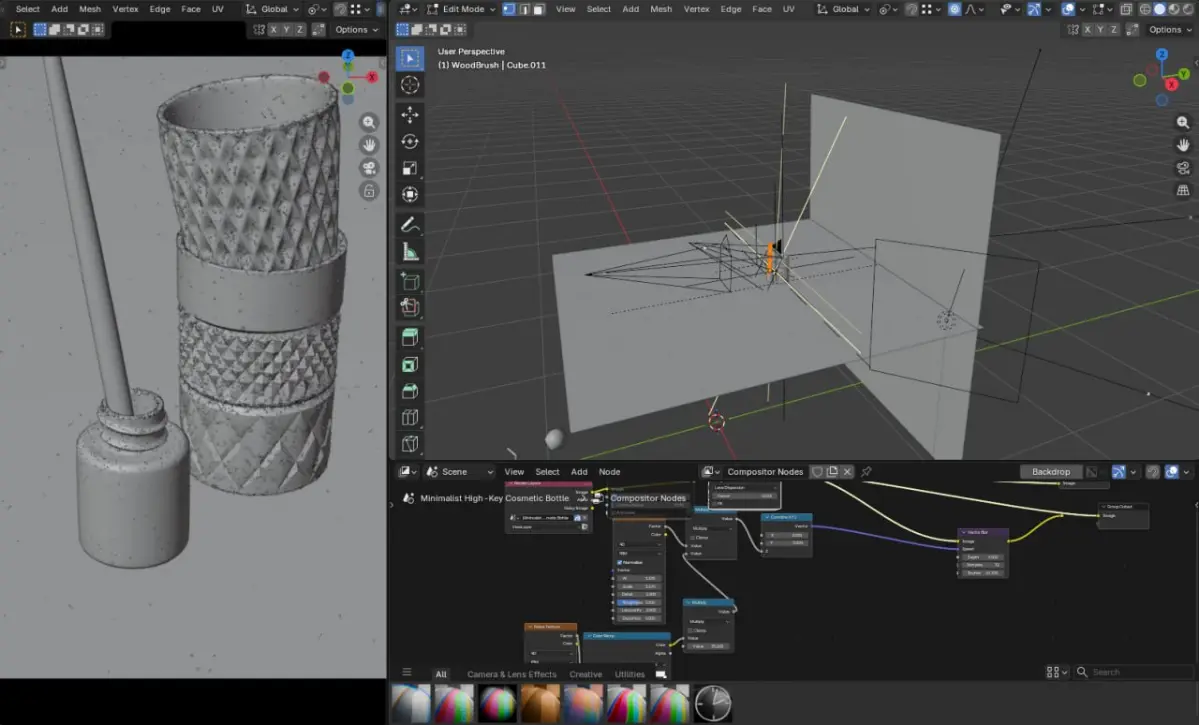Open Global orientation dropdown in left viewport
Viewport: 1199px width, 725px height.
click(272, 9)
